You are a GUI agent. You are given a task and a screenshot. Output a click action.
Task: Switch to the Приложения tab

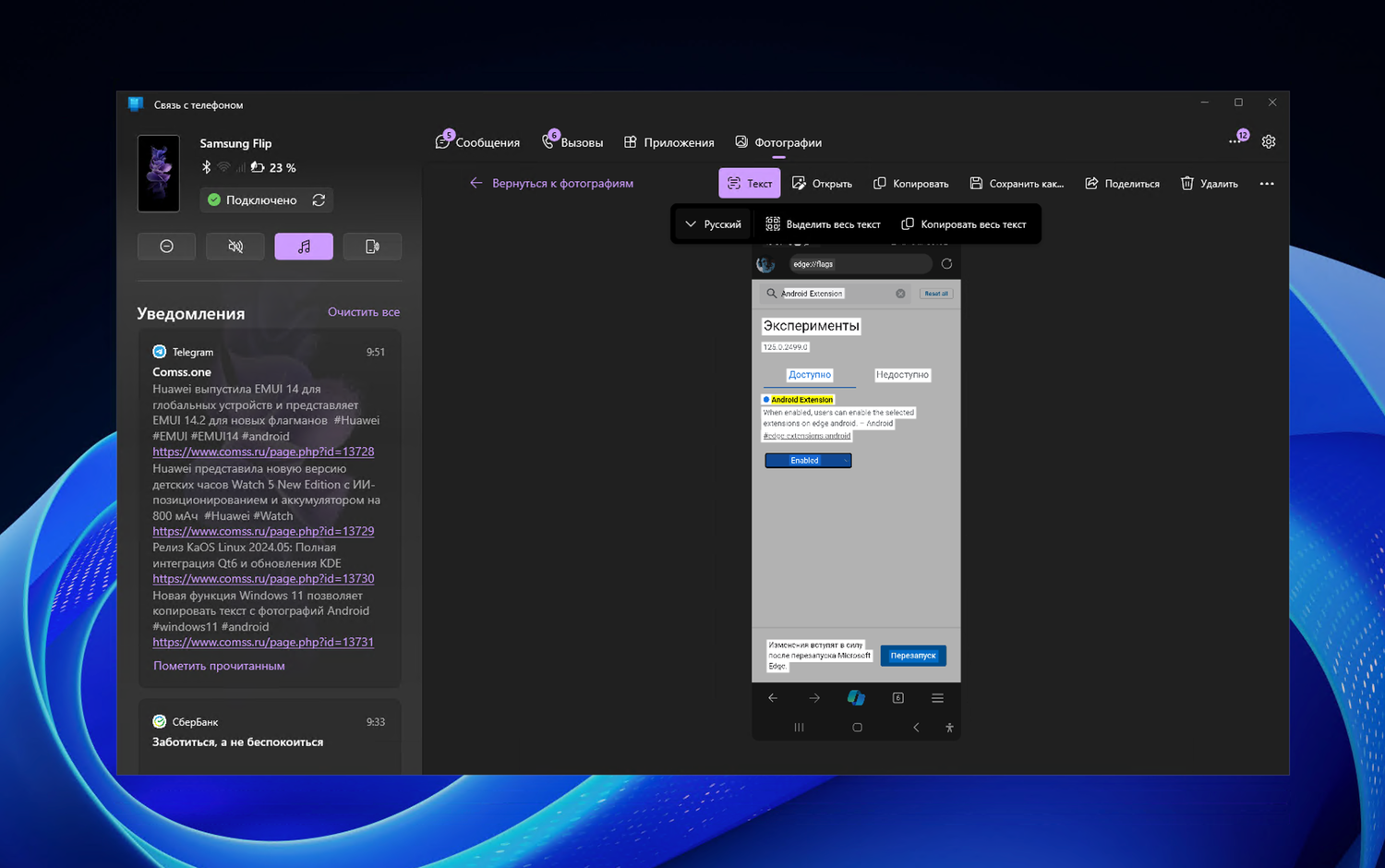pos(668,142)
